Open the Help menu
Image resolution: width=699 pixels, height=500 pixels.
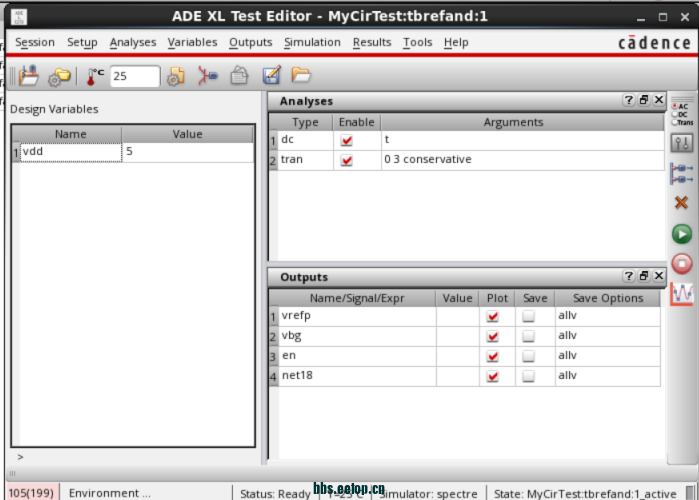456,42
